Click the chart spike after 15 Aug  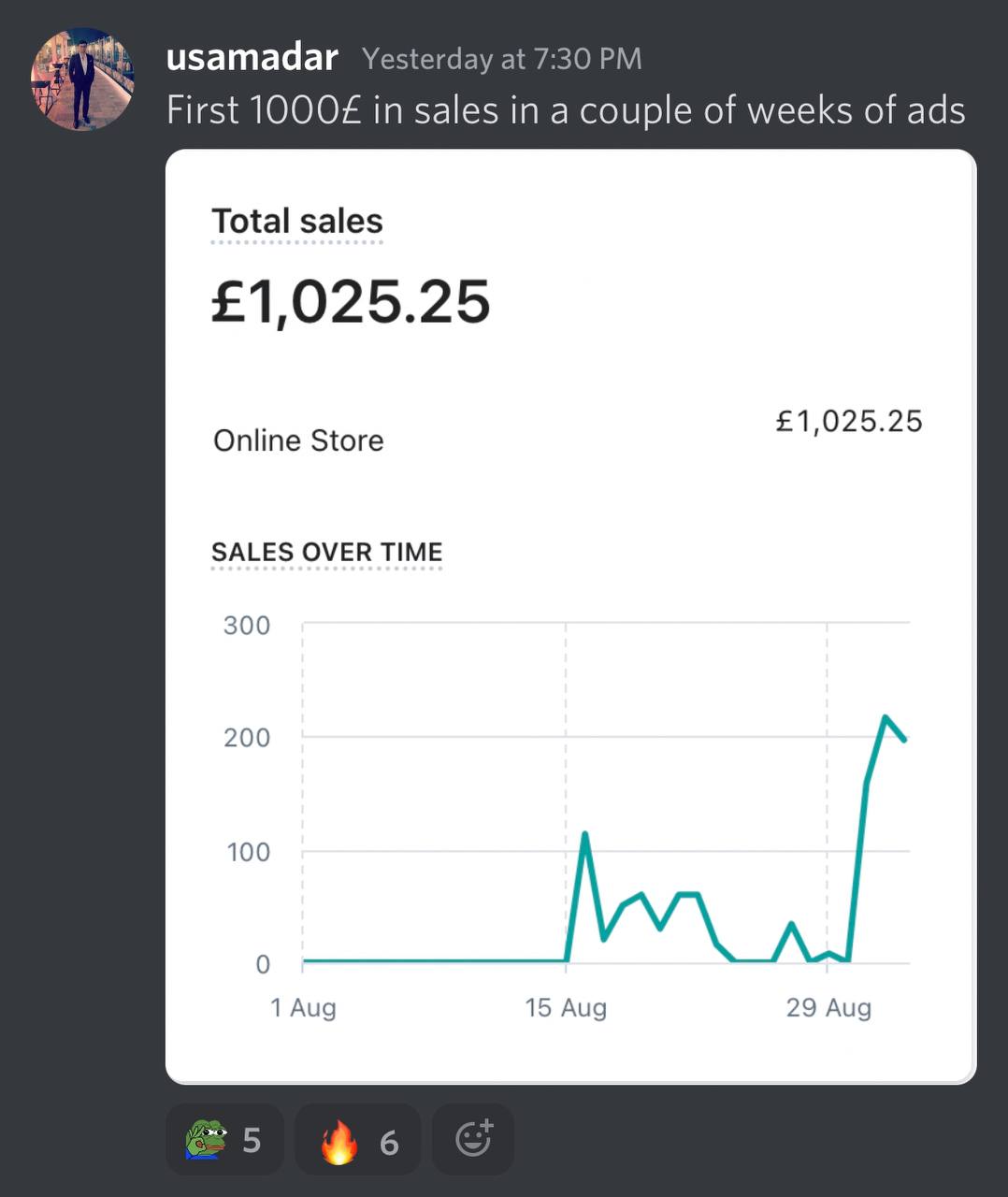(x=584, y=833)
